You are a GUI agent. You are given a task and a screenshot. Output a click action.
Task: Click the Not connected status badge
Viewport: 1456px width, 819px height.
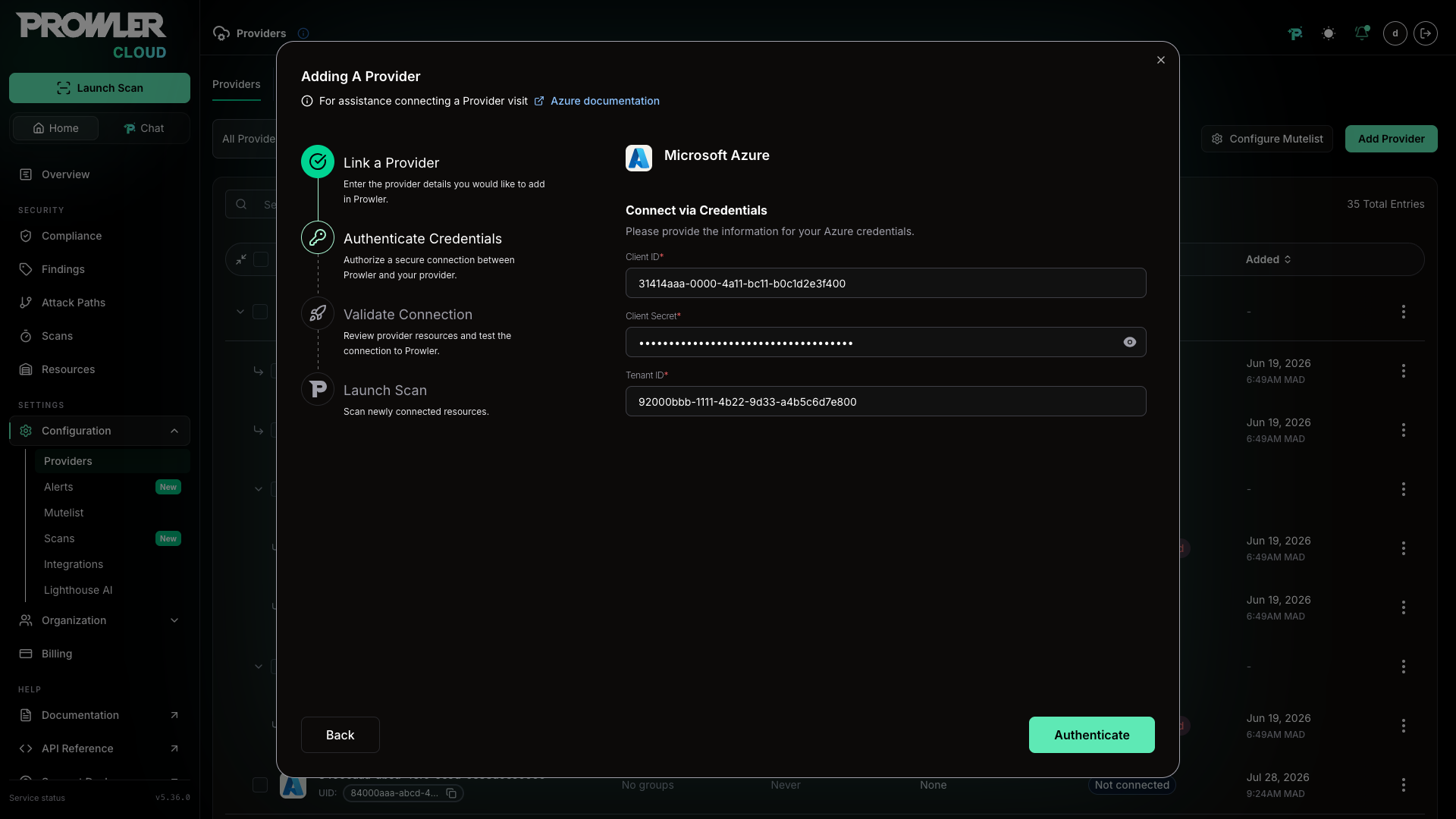[x=1131, y=785]
